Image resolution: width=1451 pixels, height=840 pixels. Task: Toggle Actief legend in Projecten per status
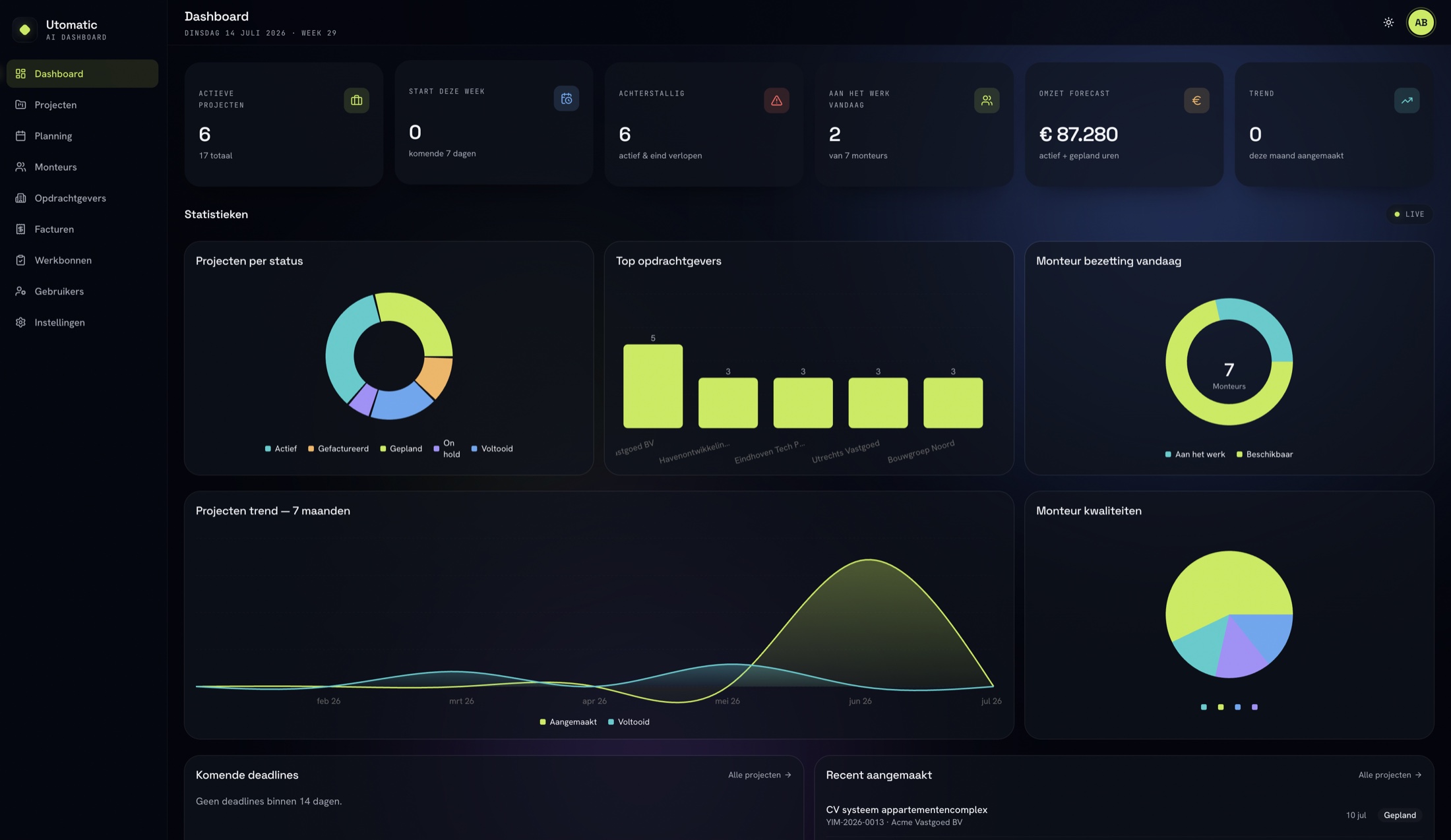pos(281,448)
